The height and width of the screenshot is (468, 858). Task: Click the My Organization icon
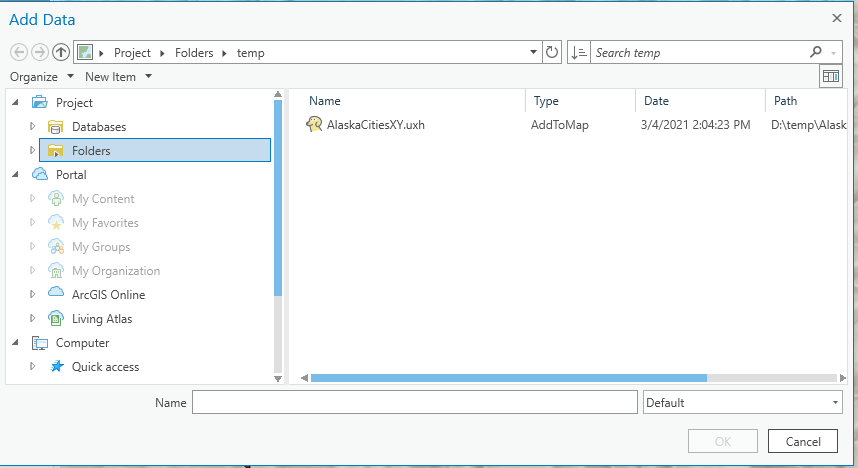pyautogui.click(x=56, y=270)
